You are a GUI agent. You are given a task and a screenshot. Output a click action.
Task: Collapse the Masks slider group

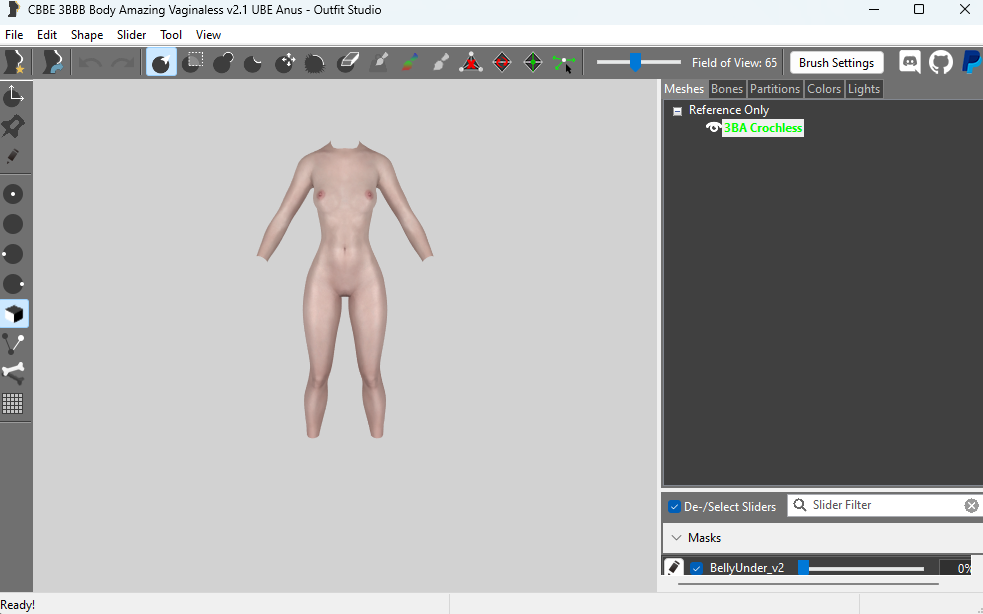tap(676, 537)
